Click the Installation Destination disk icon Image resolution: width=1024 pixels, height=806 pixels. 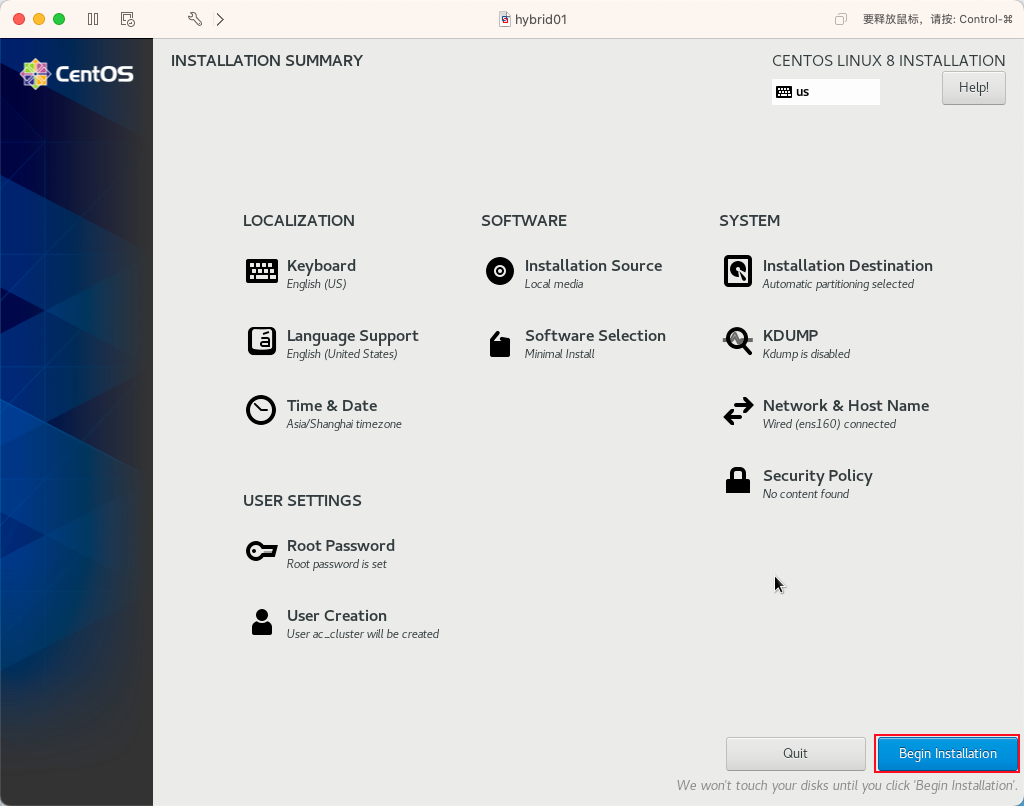coord(738,271)
